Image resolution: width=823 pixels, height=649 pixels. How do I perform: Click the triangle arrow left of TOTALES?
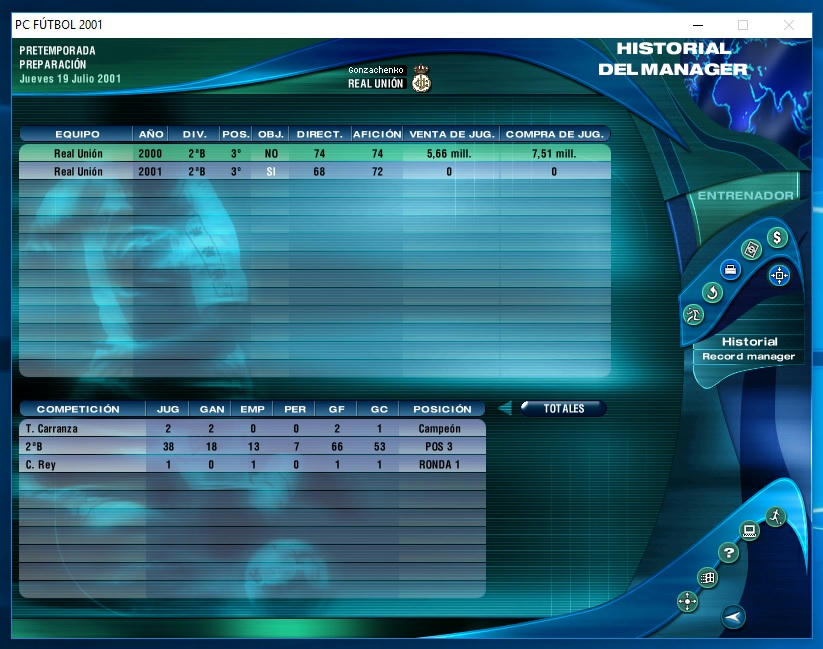pos(505,408)
